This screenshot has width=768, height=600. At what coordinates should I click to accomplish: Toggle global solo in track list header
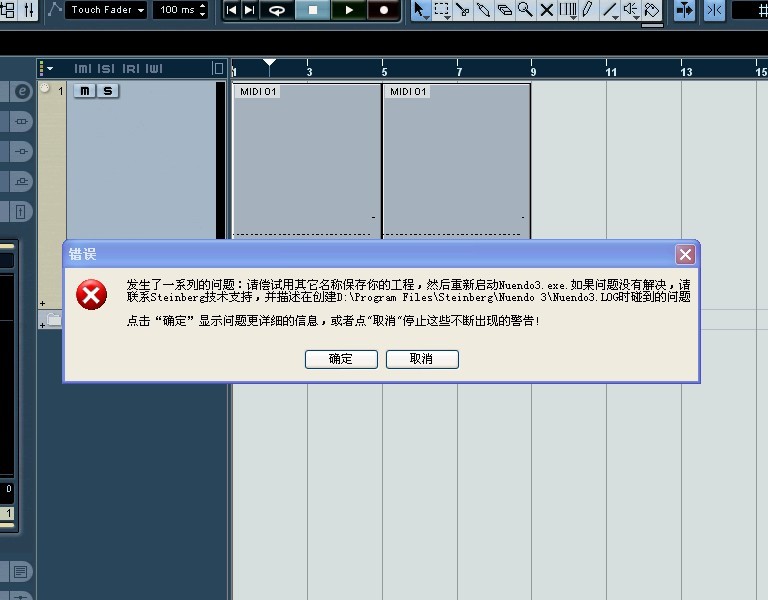pos(106,69)
